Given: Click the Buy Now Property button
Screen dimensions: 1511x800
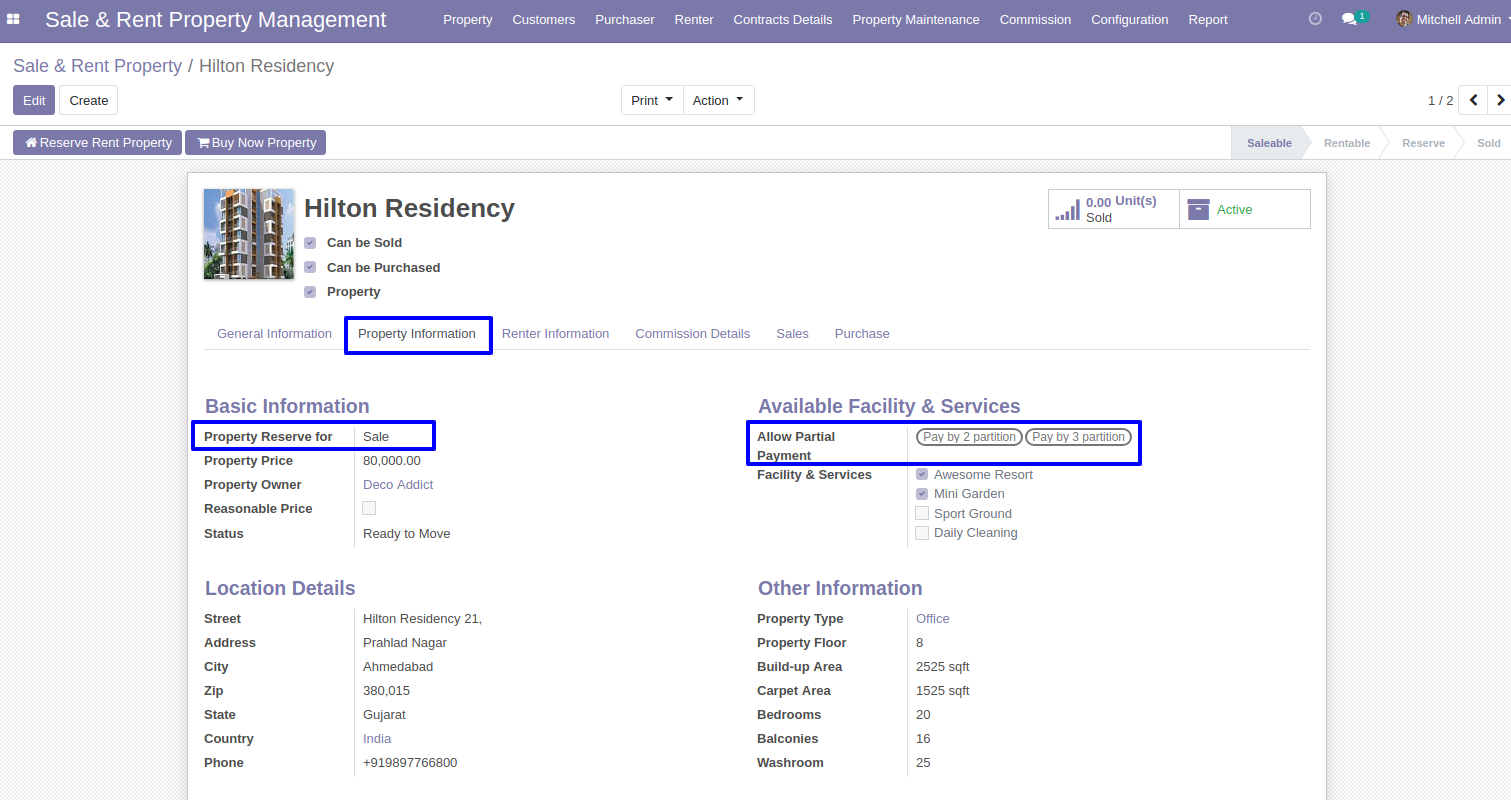Looking at the screenshot, I should 255,143.
